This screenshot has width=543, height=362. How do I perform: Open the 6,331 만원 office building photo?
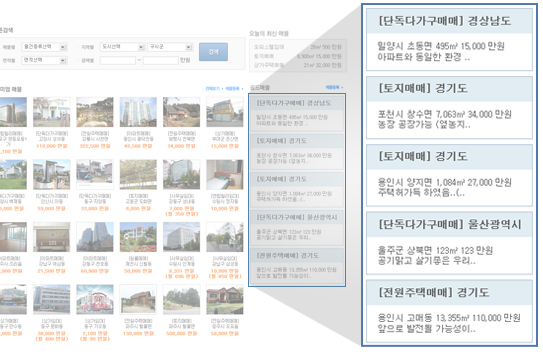click(x=181, y=237)
